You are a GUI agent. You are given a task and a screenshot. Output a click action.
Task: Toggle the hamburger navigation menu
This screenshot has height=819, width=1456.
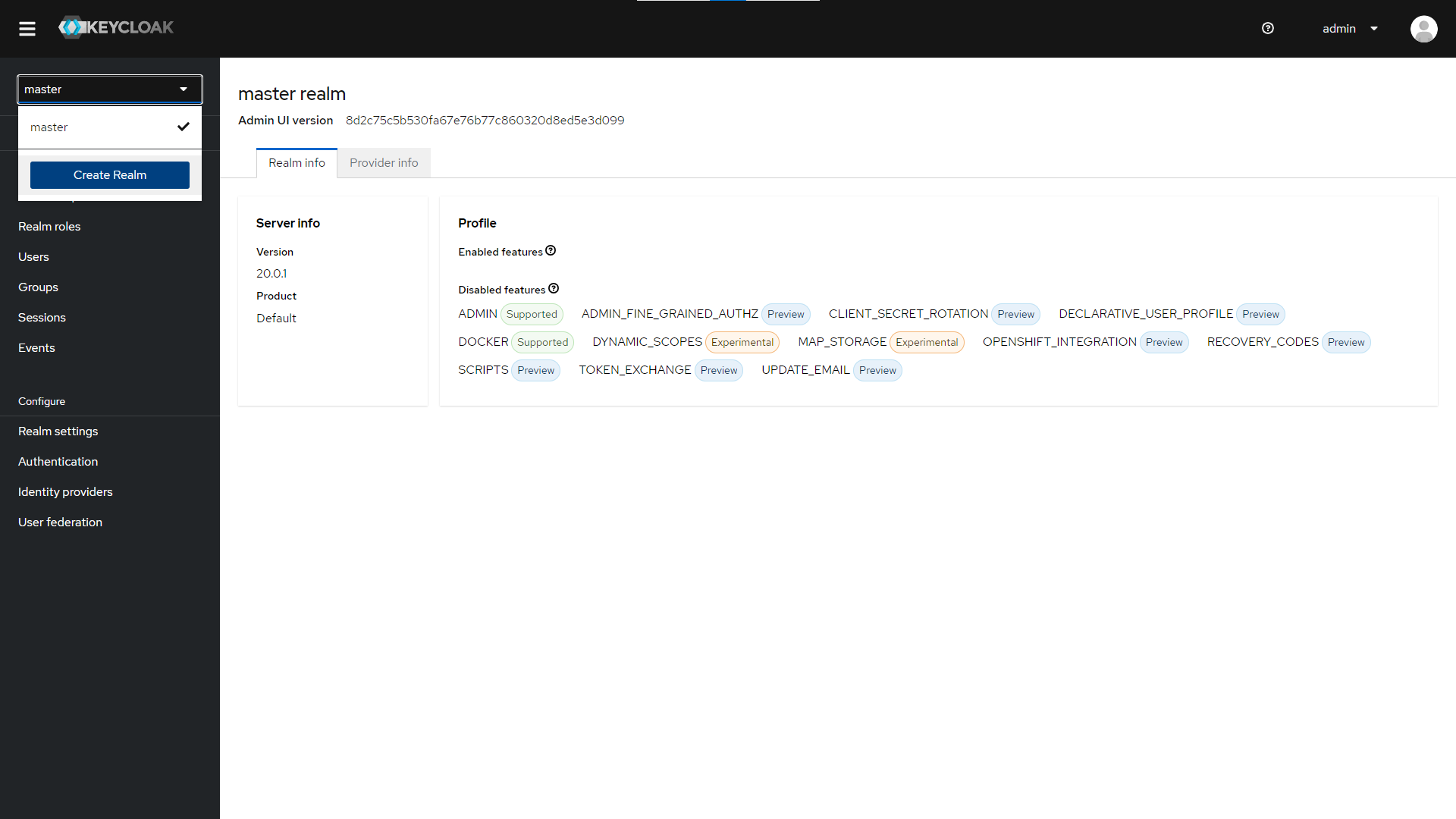pyautogui.click(x=27, y=29)
